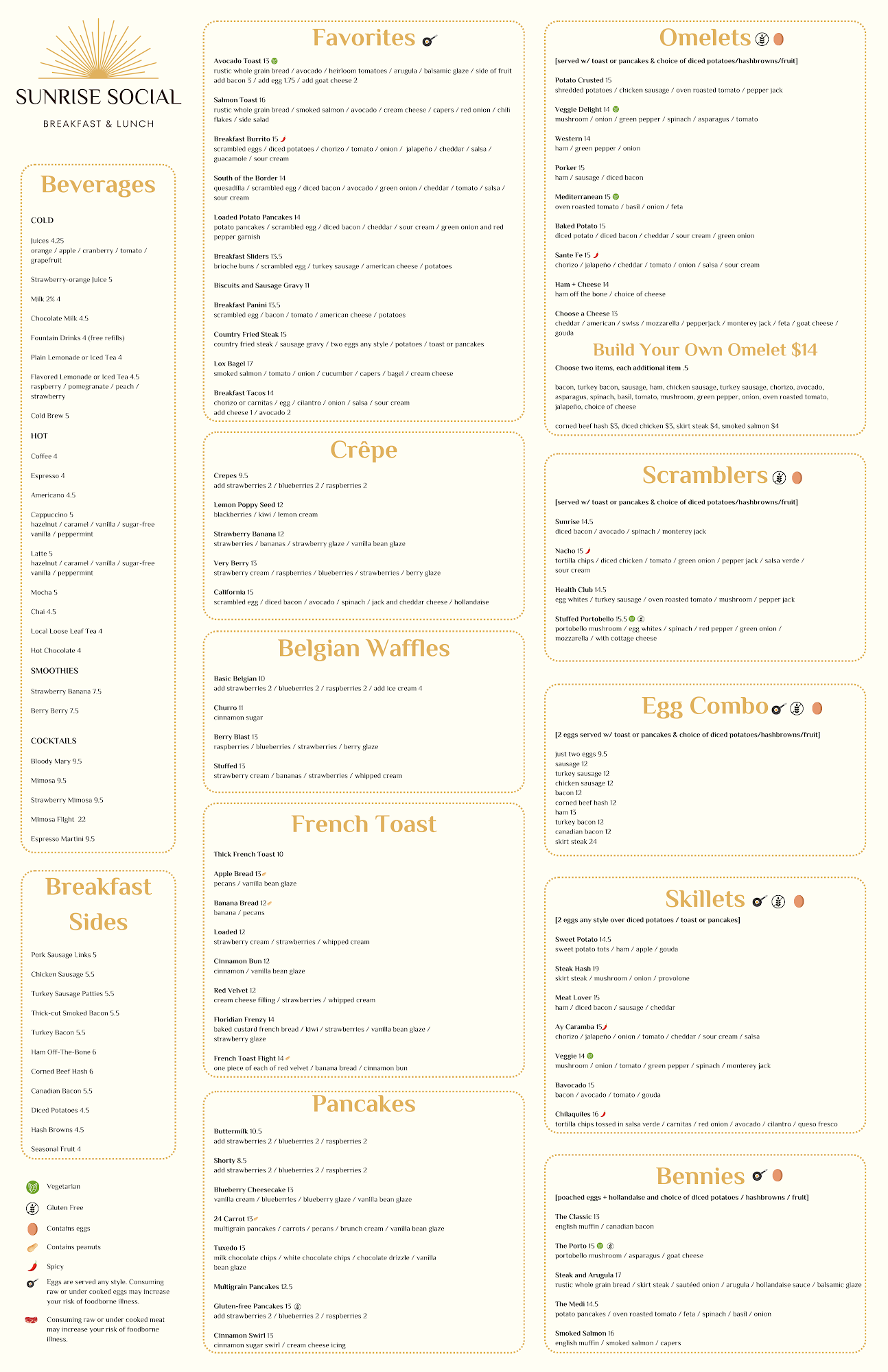
Task: Click the Vegetarian leaf icon in the legend
Action: [x=32, y=1187]
